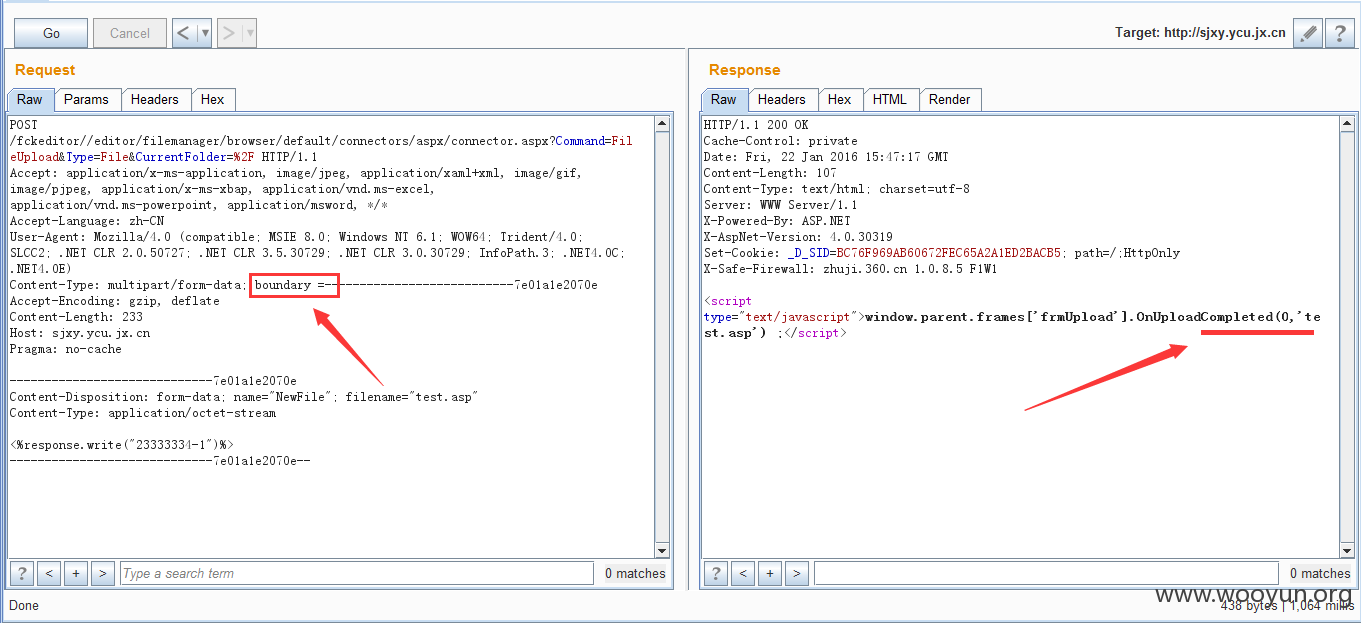Click the Target URL label
1361x623 pixels.
click(1200, 33)
